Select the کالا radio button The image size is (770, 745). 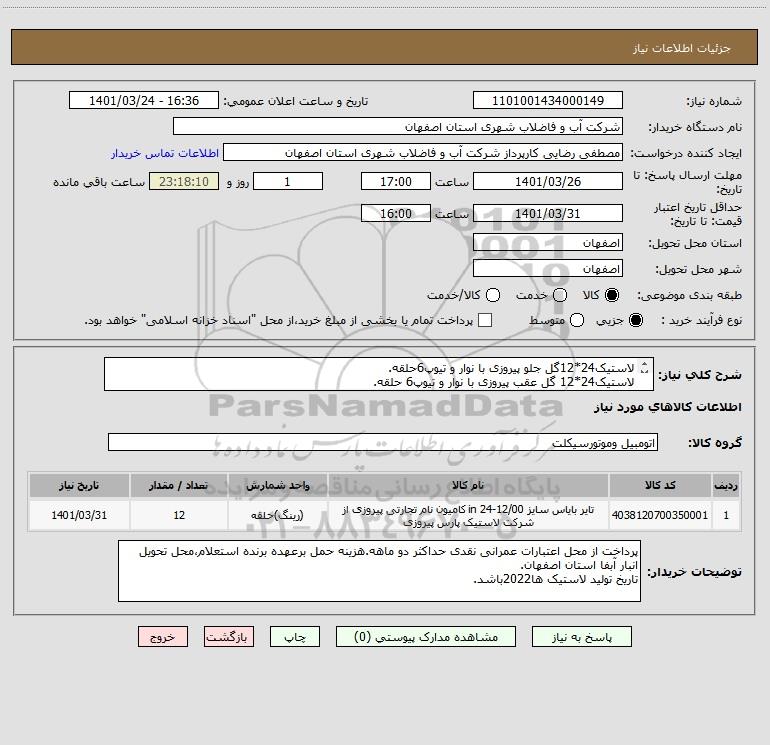tap(612, 295)
